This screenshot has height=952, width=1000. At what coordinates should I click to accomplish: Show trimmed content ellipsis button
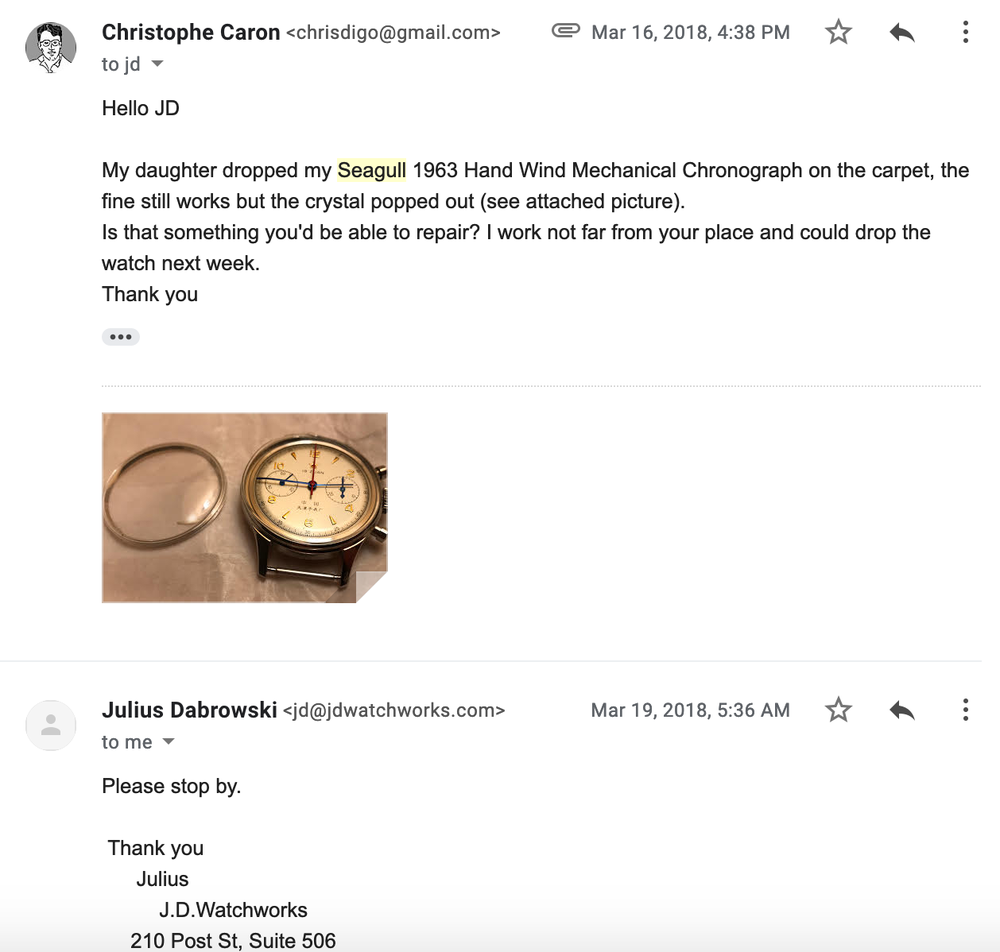point(121,337)
